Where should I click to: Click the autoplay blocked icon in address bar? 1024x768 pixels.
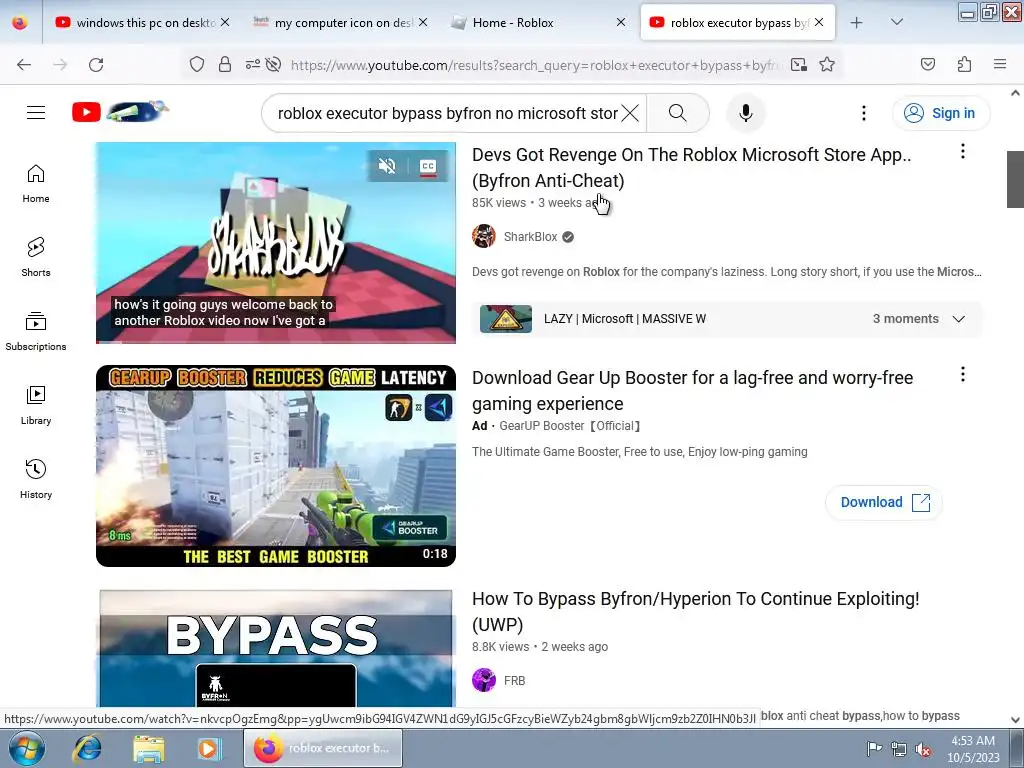274,64
